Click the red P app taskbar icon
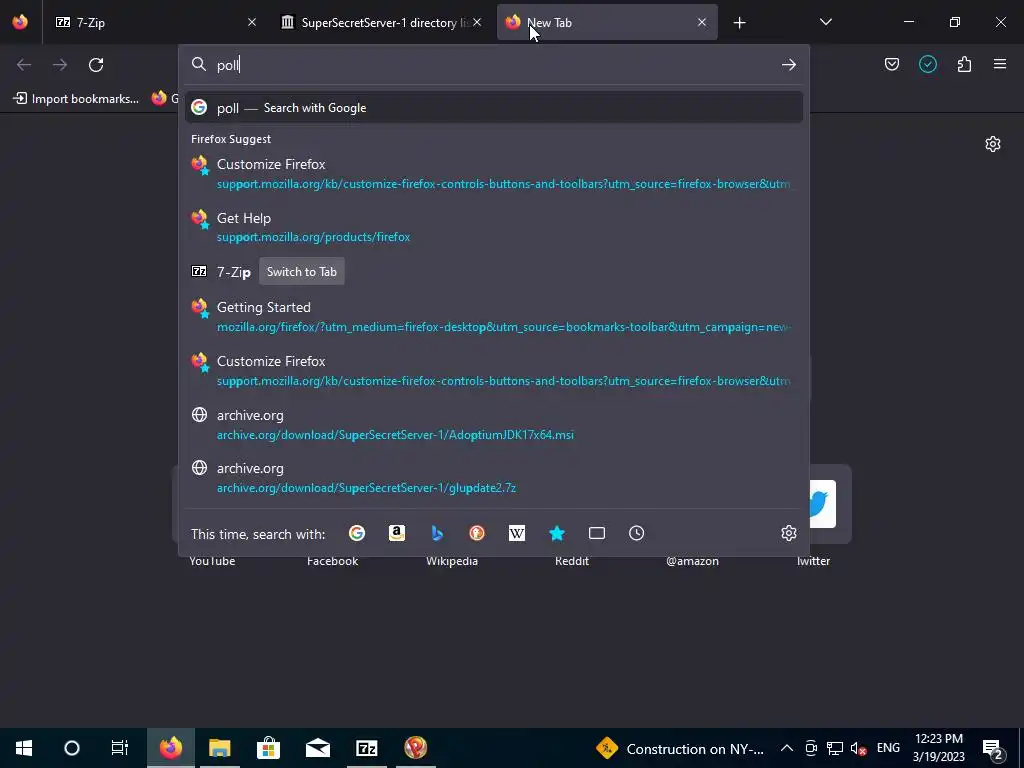Viewport: 1024px width, 768px height. [415, 748]
